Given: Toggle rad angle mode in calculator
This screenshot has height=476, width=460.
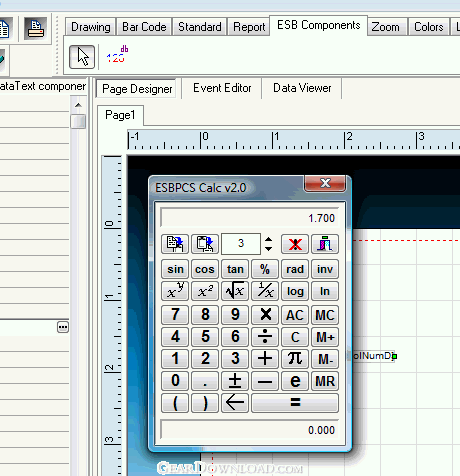Looking at the screenshot, I should coord(295,269).
